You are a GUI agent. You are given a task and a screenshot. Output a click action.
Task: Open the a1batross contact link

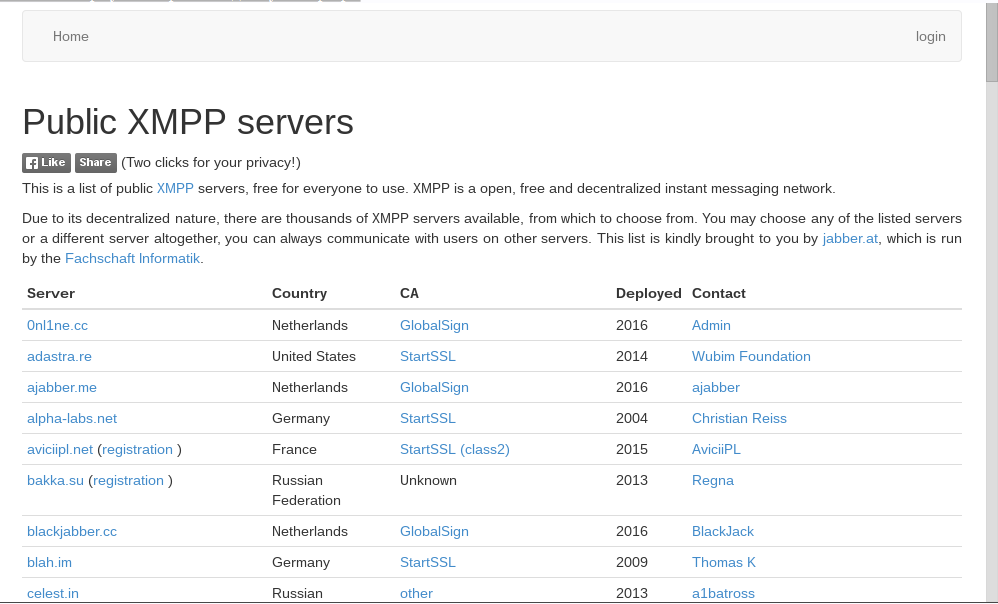723,594
